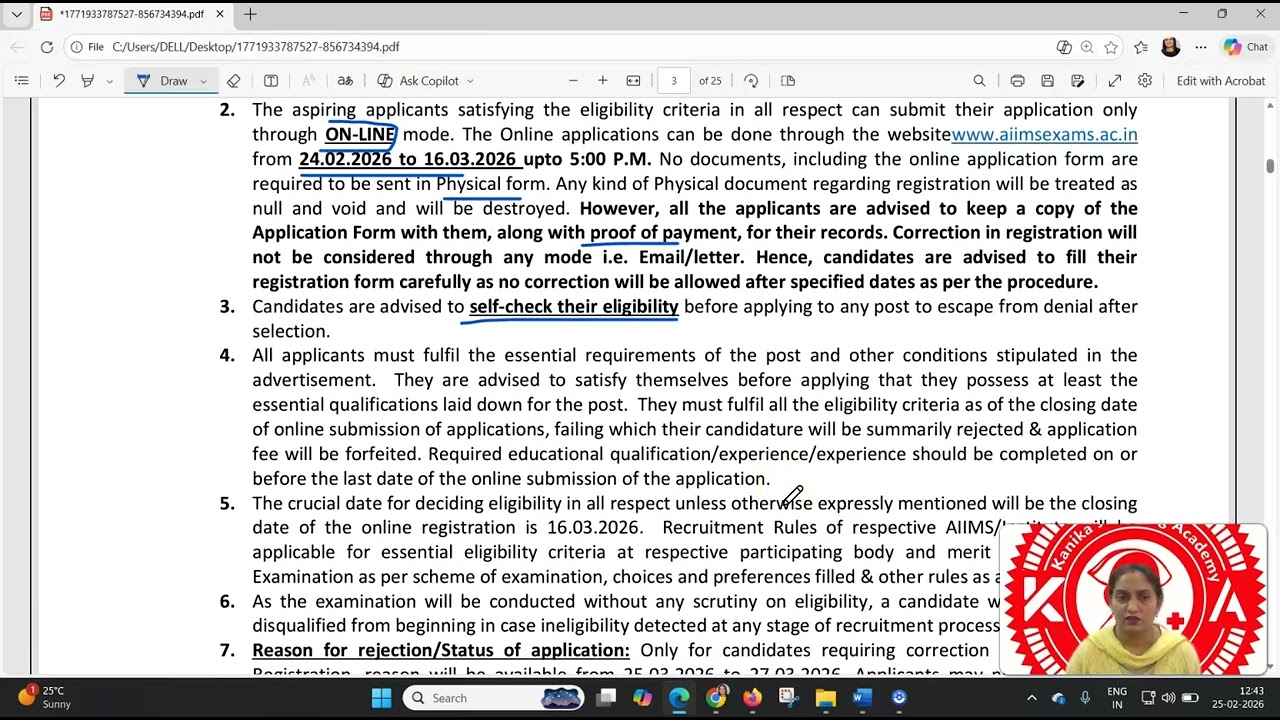Open the Windows Start menu
Viewport: 1280px width, 720px height.
tap(381, 698)
